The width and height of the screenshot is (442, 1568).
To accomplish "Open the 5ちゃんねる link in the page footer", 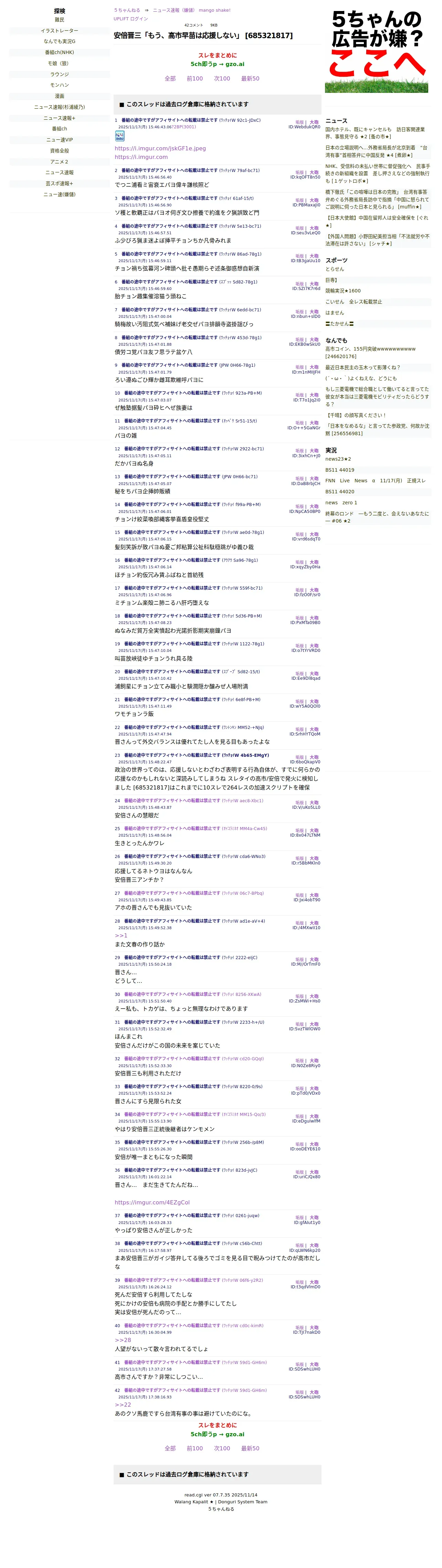I will [221, 1509].
